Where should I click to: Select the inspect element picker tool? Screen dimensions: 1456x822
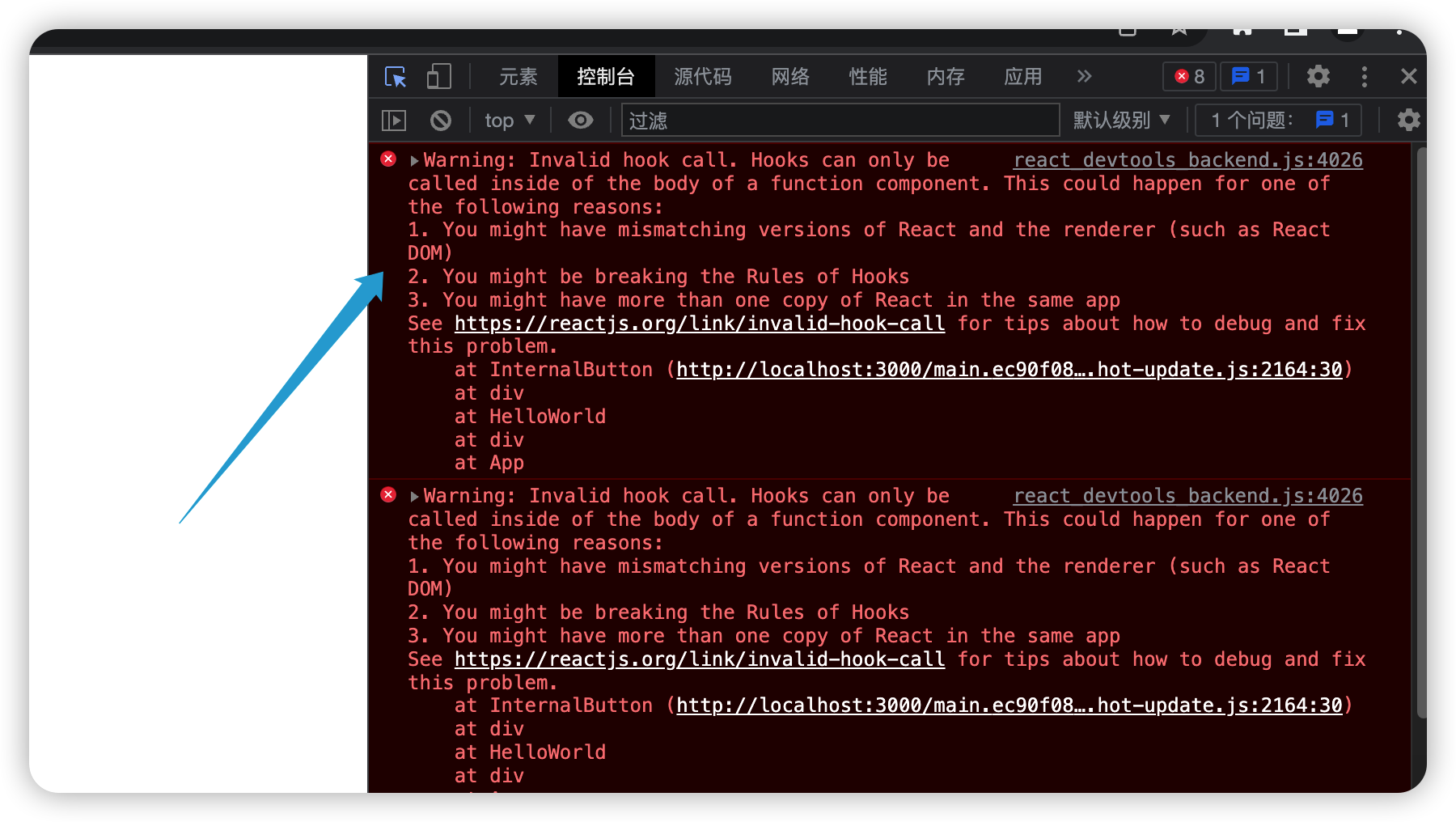[395, 77]
